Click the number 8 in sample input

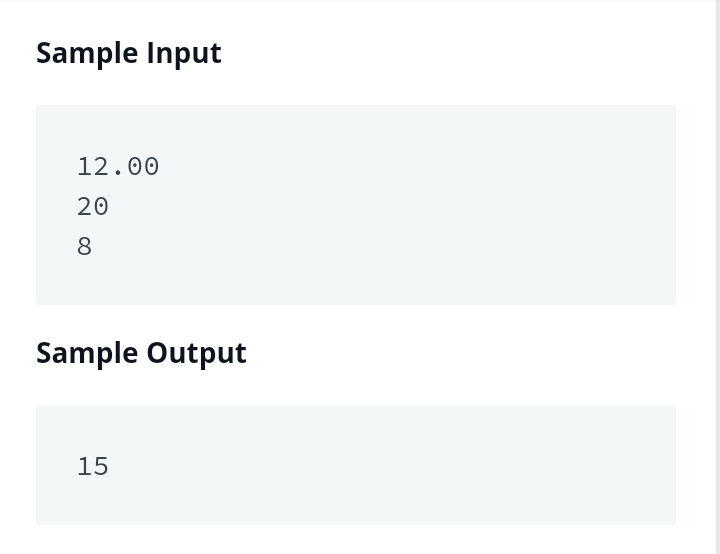pos(85,247)
